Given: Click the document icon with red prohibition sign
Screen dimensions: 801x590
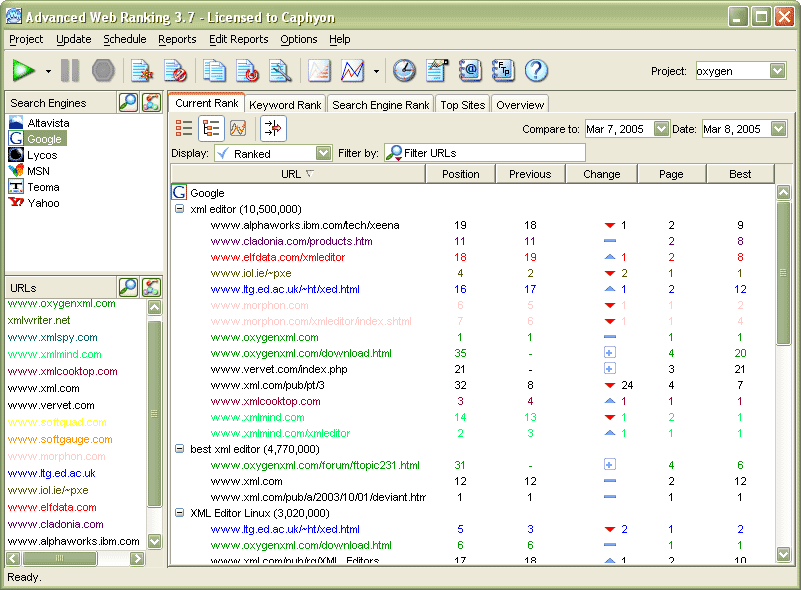Looking at the screenshot, I should point(175,70).
